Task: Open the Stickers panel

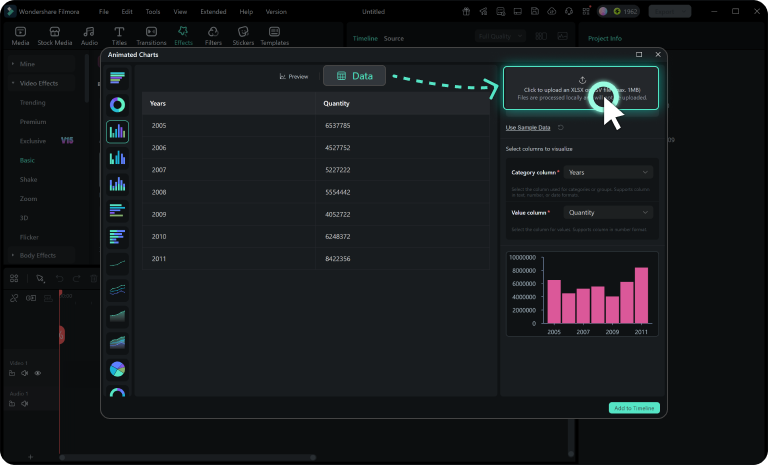Action: click(243, 36)
